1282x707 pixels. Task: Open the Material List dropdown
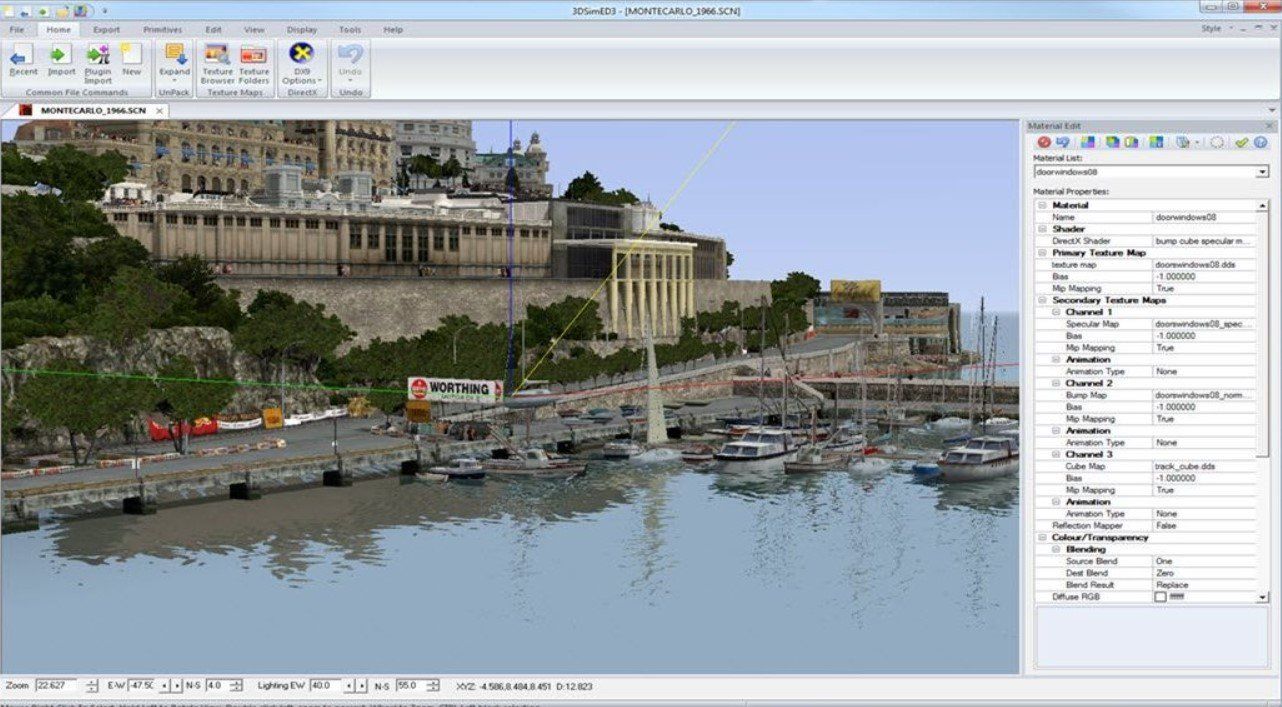point(1261,172)
